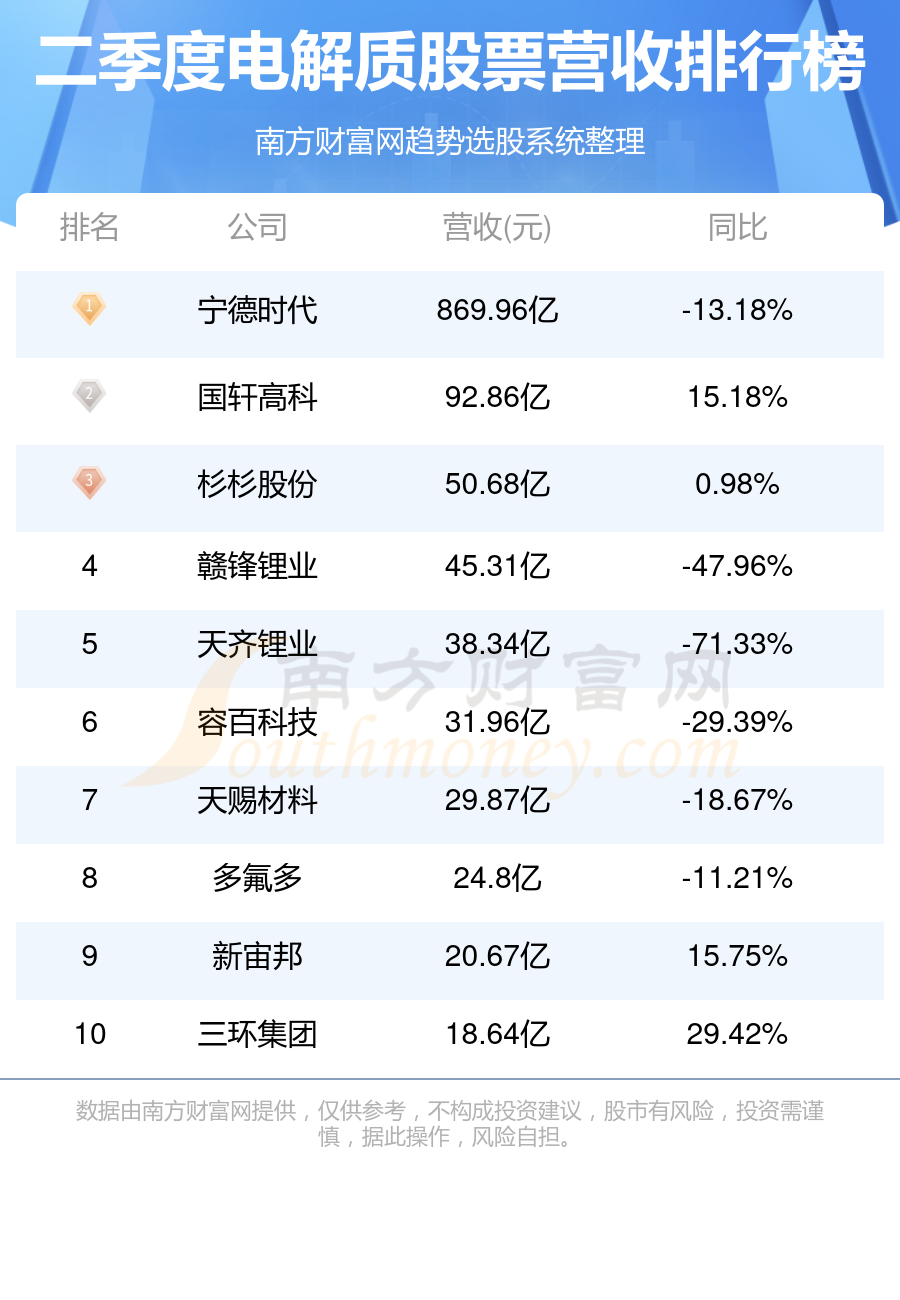Click company name 多氟多
This screenshot has height=1300, width=900.
[x=257, y=878]
